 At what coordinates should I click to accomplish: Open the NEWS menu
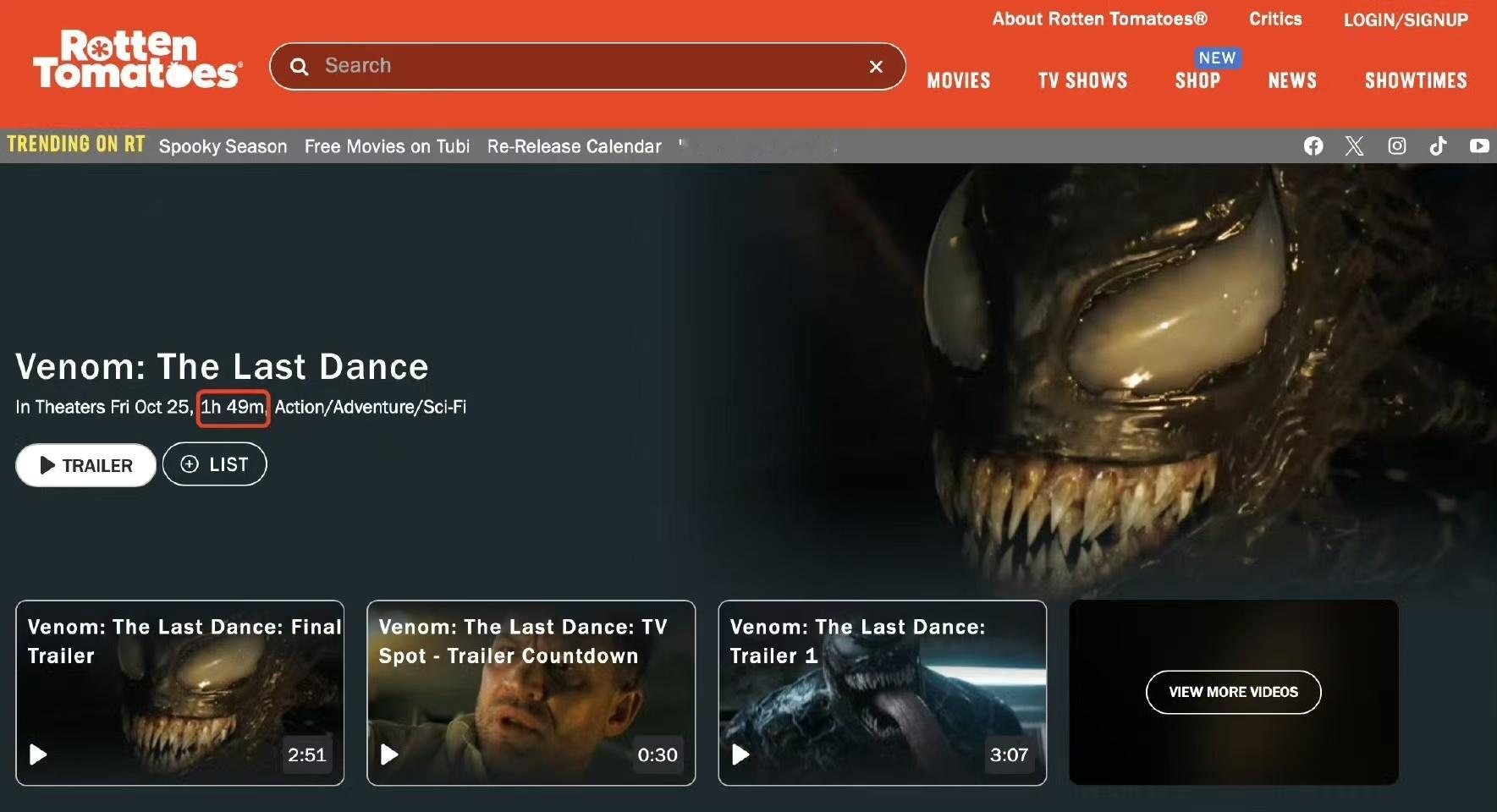(1292, 80)
